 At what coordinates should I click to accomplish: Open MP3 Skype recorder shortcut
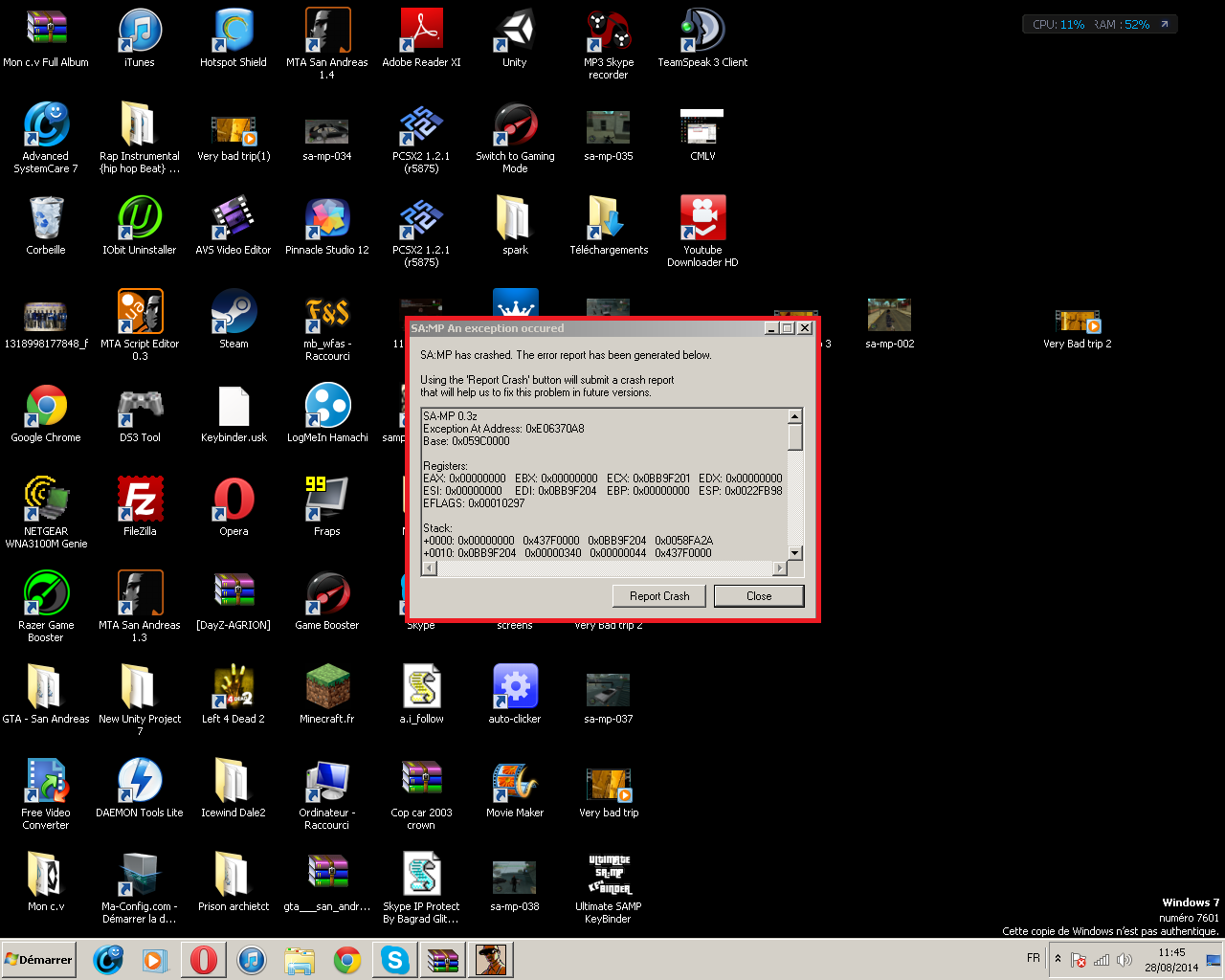coord(609,44)
